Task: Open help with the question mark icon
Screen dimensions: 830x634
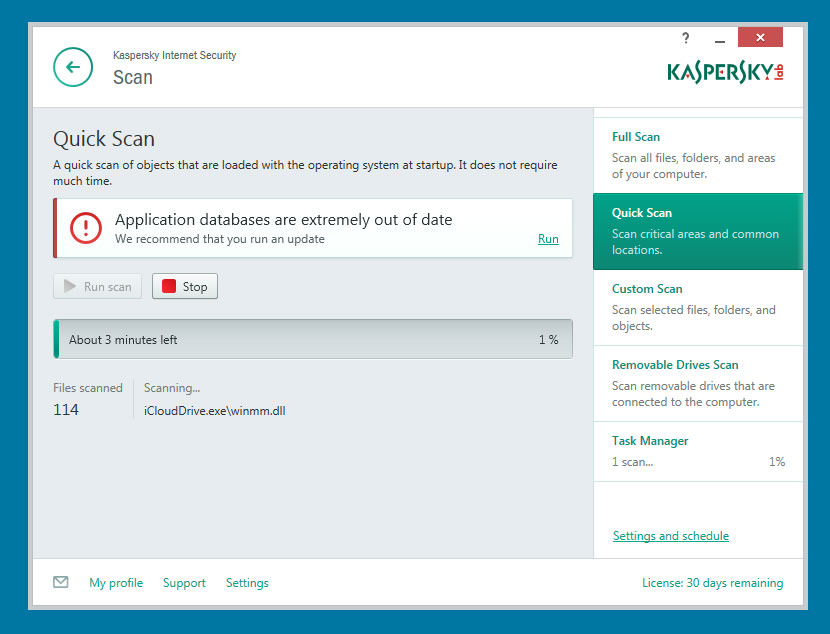Action: [x=685, y=38]
